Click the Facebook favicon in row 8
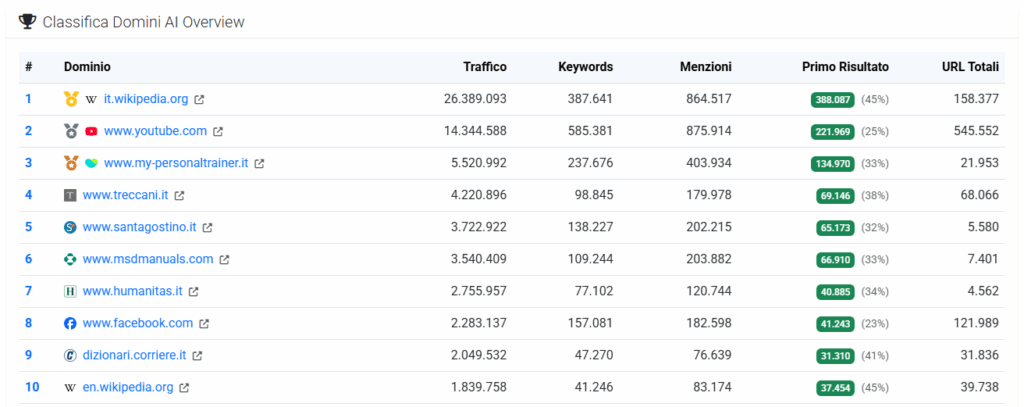The width and height of the screenshot is (1024, 407). point(71,323)
